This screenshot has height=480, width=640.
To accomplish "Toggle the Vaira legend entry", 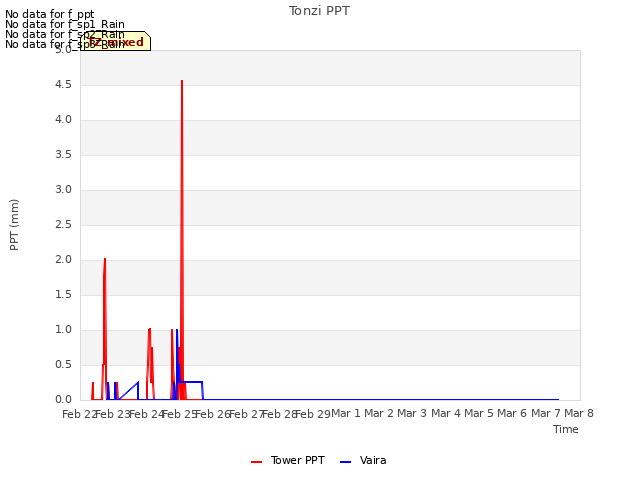I will click(363, 460).
